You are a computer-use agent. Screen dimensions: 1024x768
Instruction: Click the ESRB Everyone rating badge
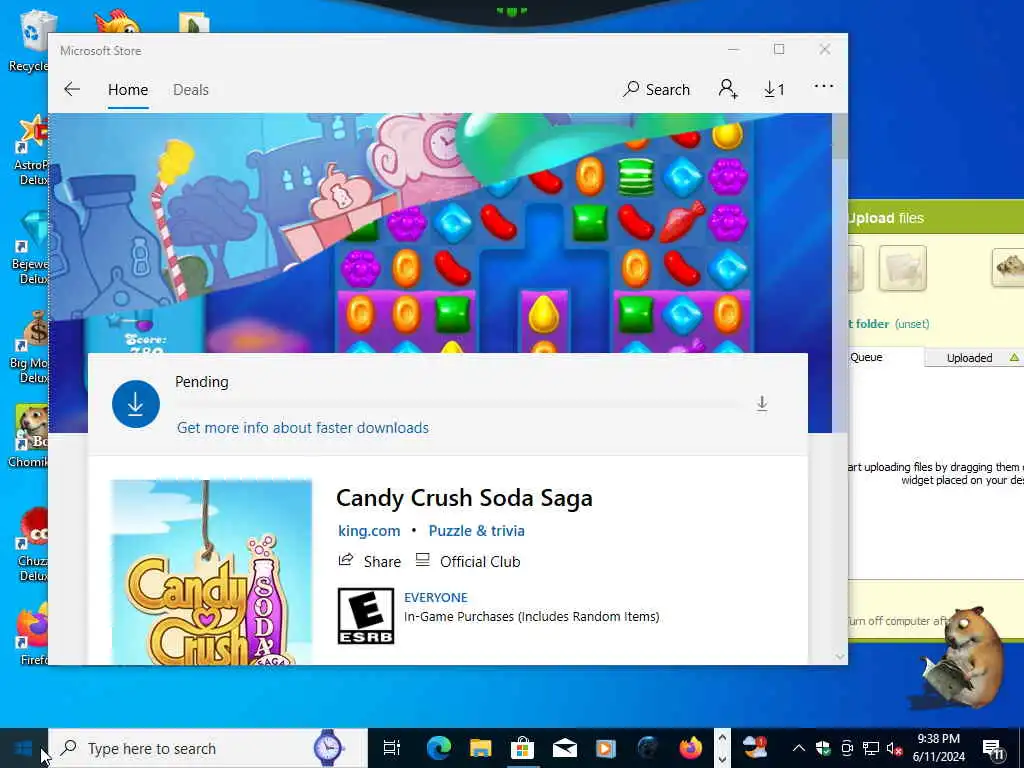click(366, 616)
